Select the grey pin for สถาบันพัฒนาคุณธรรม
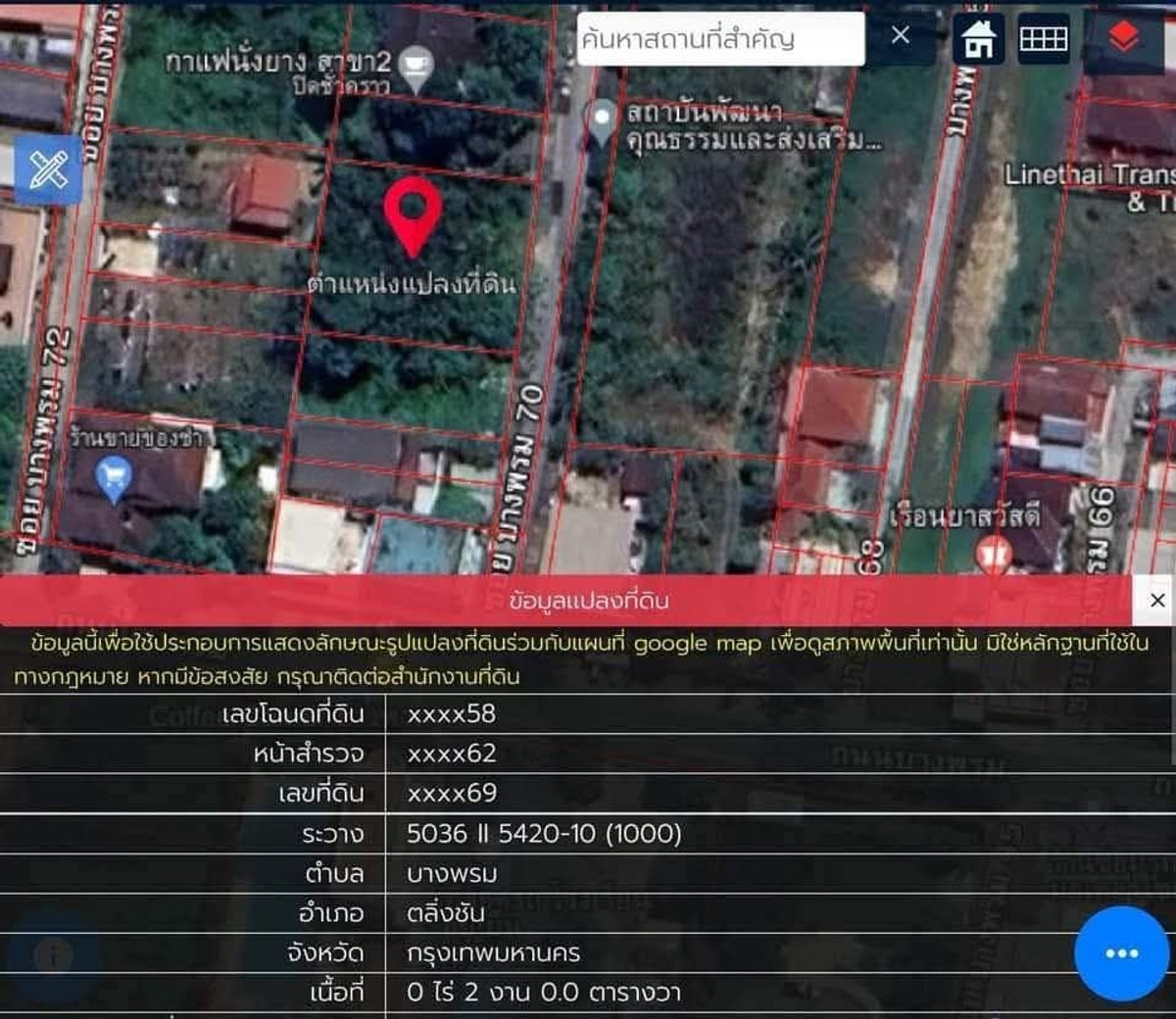The image size is (1176, 1019). point(601,121)
